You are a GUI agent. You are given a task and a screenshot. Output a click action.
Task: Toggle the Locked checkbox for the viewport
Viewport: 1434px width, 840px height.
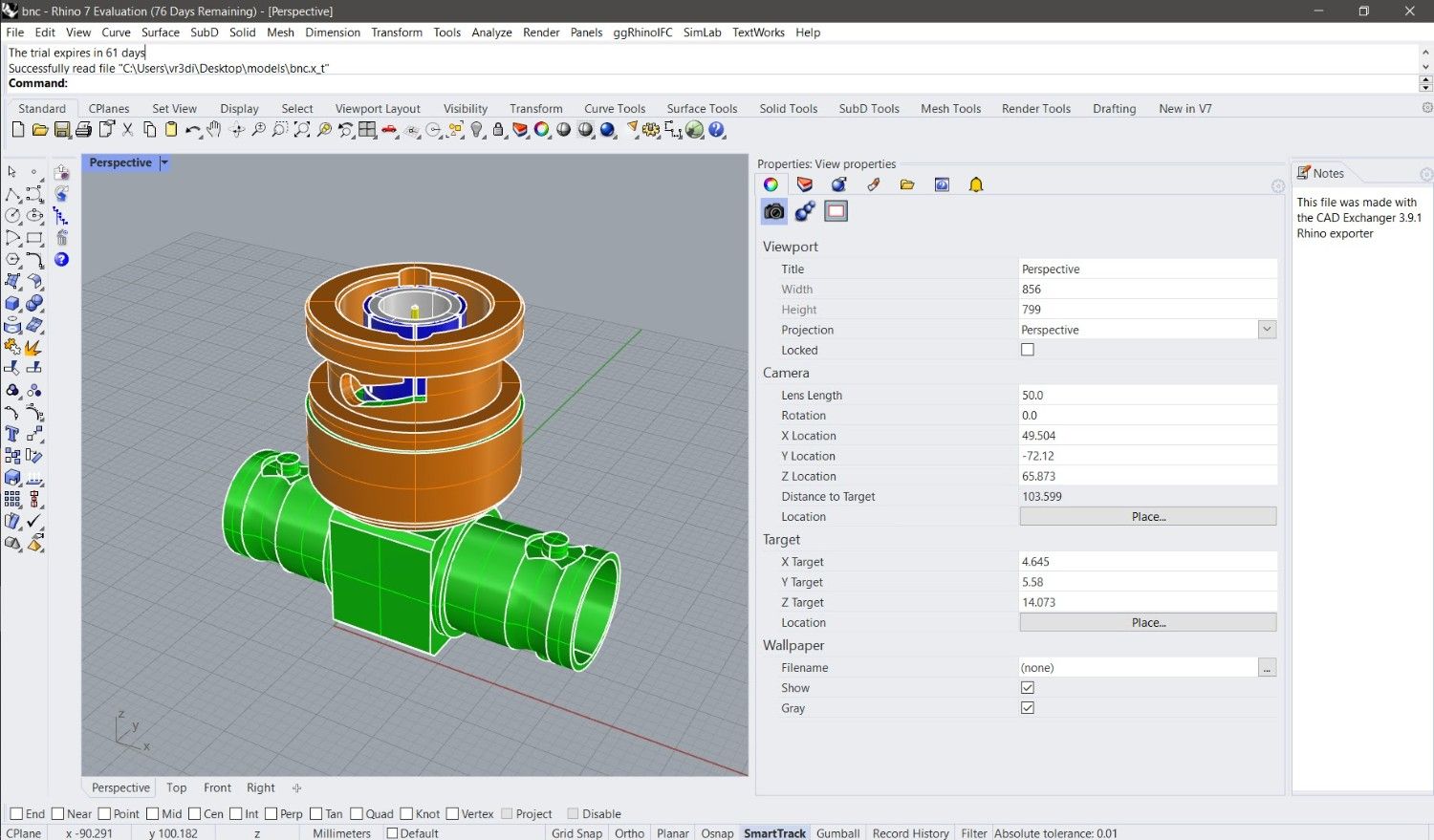coord(1028,350)
